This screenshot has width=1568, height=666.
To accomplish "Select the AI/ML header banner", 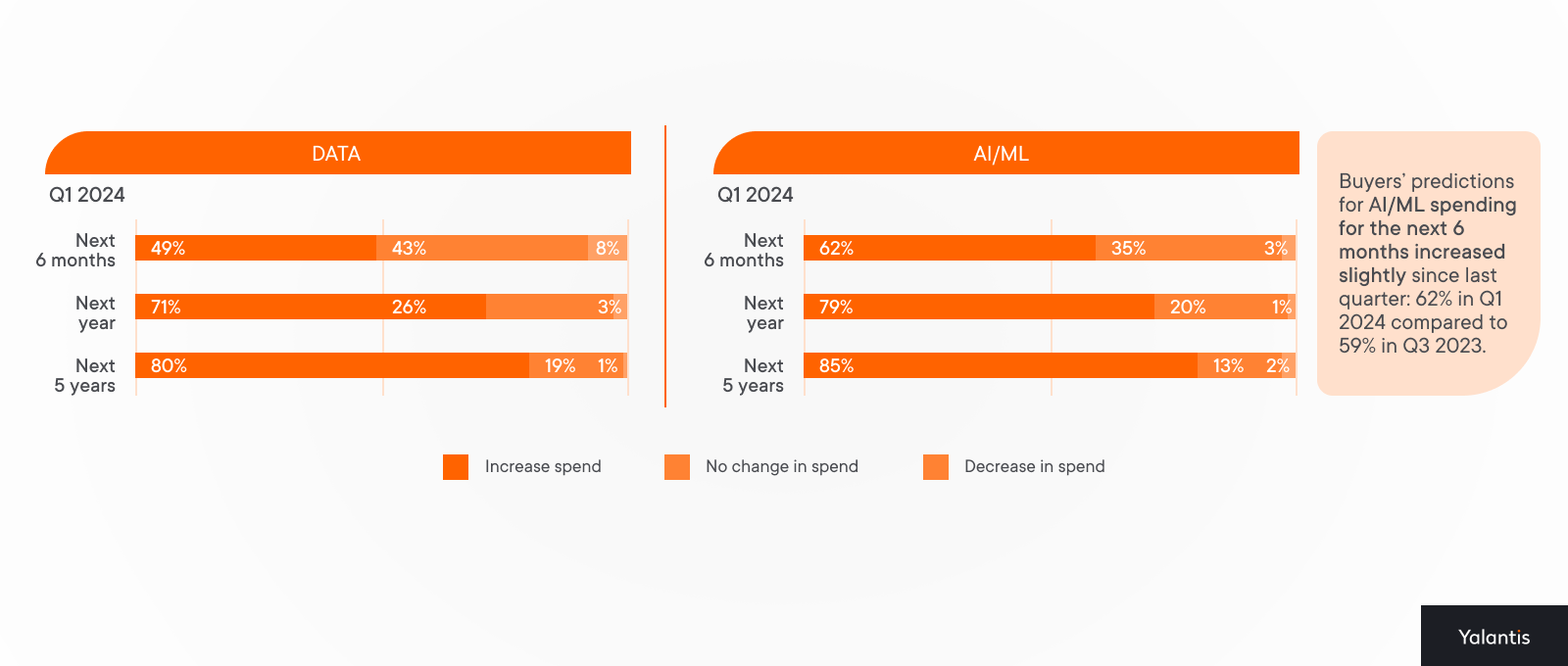I will point(1006,153).
